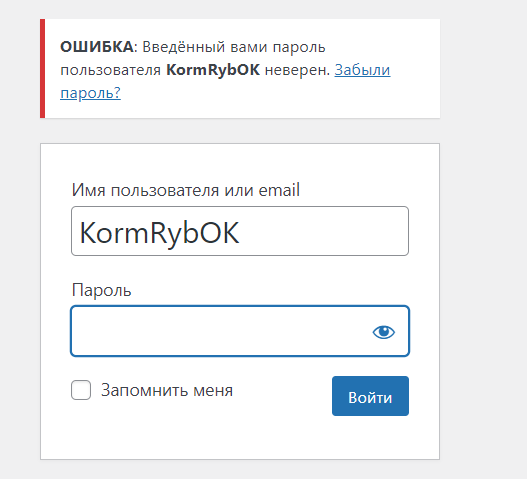The image size is (527, 479).
Task: Focus the Пароль input field
Action: point(240,331)
